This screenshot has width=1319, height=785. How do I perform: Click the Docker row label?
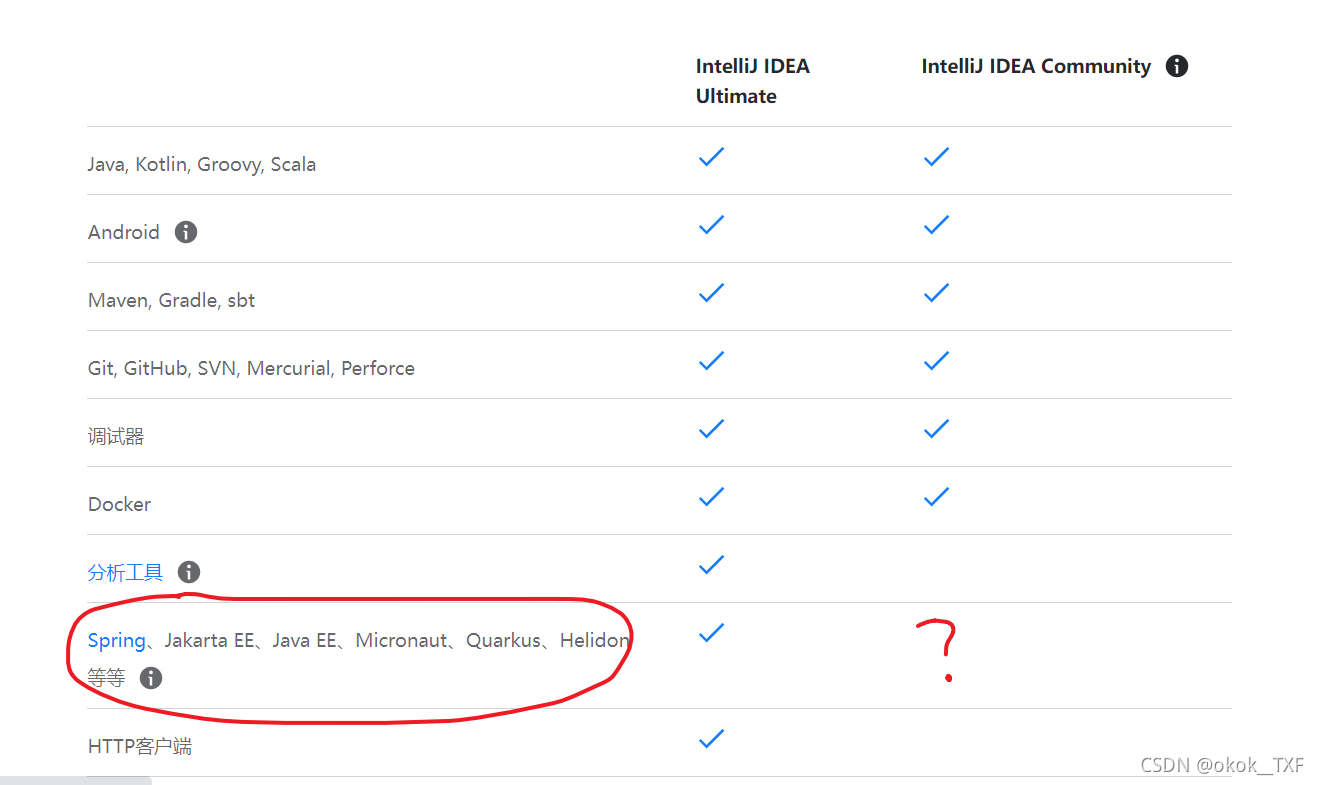[119, 504]
